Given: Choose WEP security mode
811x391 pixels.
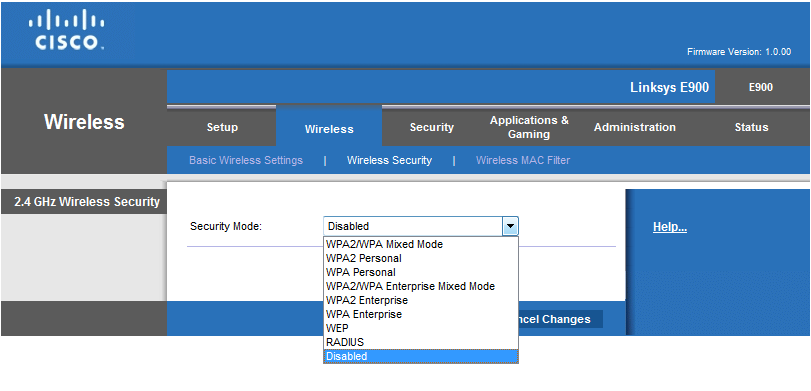Looking at the screenshot, I should coord(420,328).
